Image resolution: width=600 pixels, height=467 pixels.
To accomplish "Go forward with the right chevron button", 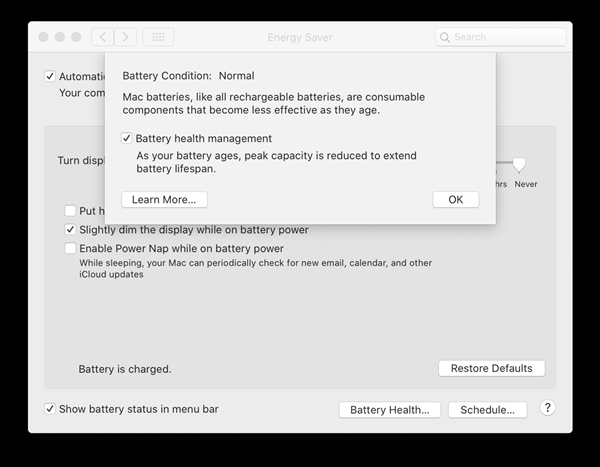I will pyautogui.click(x=125, y=37).
